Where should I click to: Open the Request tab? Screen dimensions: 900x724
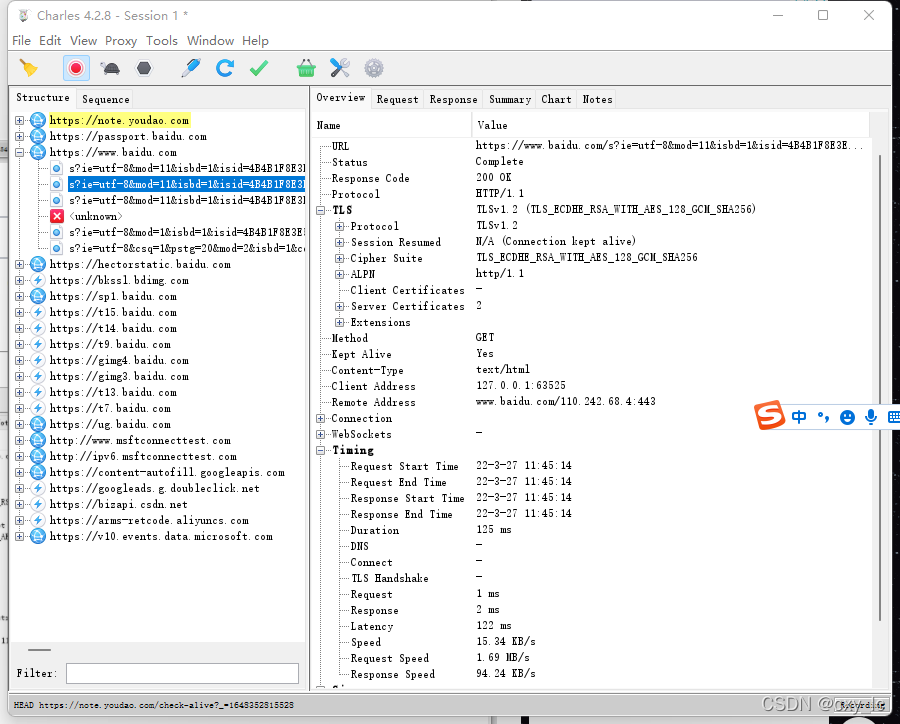point(397,99)
